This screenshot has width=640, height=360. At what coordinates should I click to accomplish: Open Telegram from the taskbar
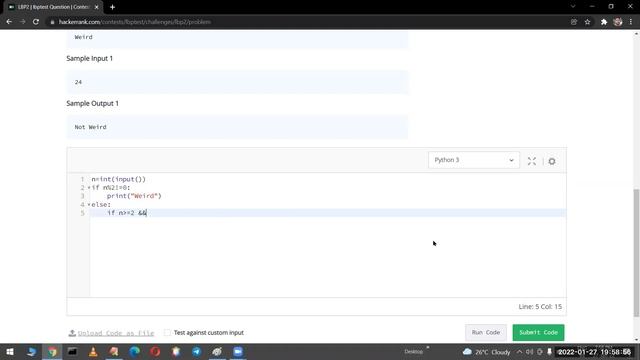pyautogui.click(x=196, y=351)
